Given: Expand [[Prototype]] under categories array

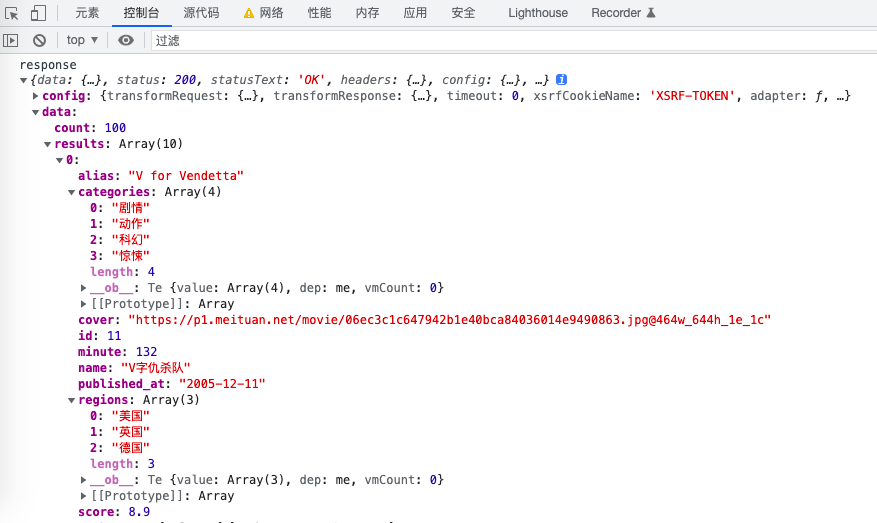Looking at the screenshot, I should coord(83,304).
